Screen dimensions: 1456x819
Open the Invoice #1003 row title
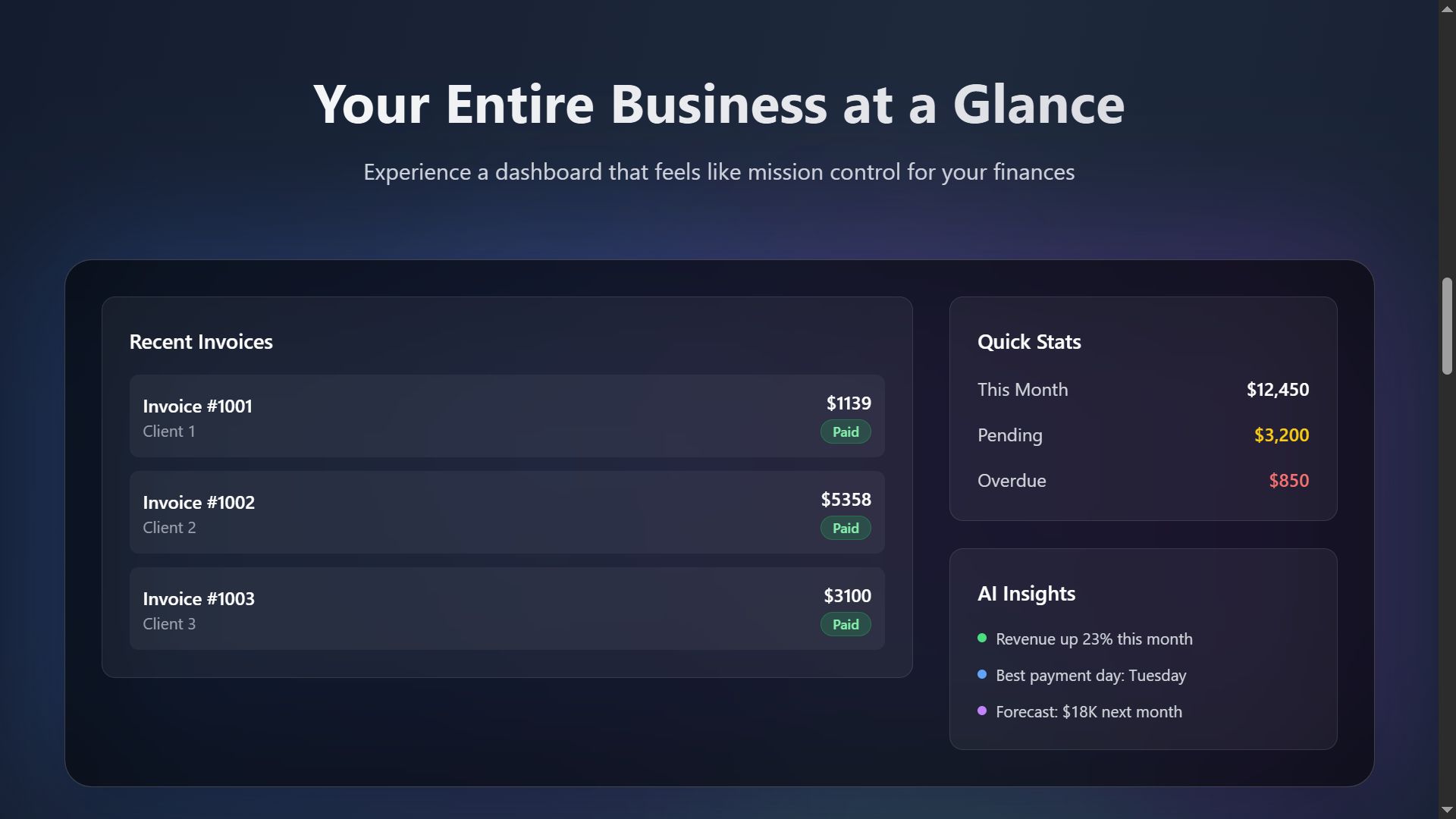pos(199,599)
